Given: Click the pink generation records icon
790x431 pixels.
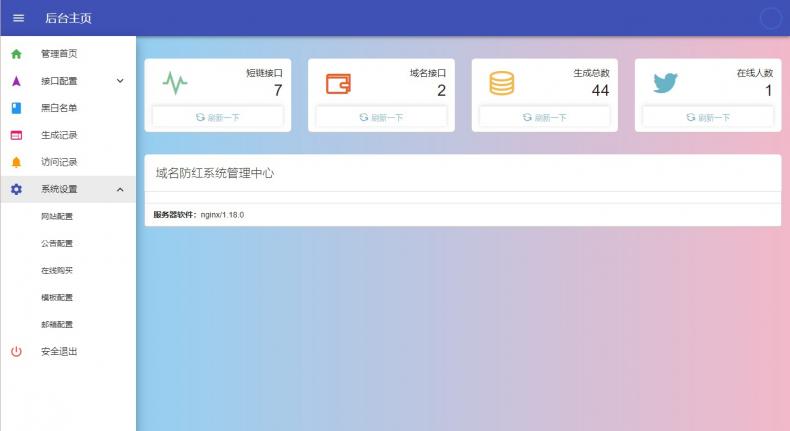Looking at the screenshot, I should (x=16, y=135).
